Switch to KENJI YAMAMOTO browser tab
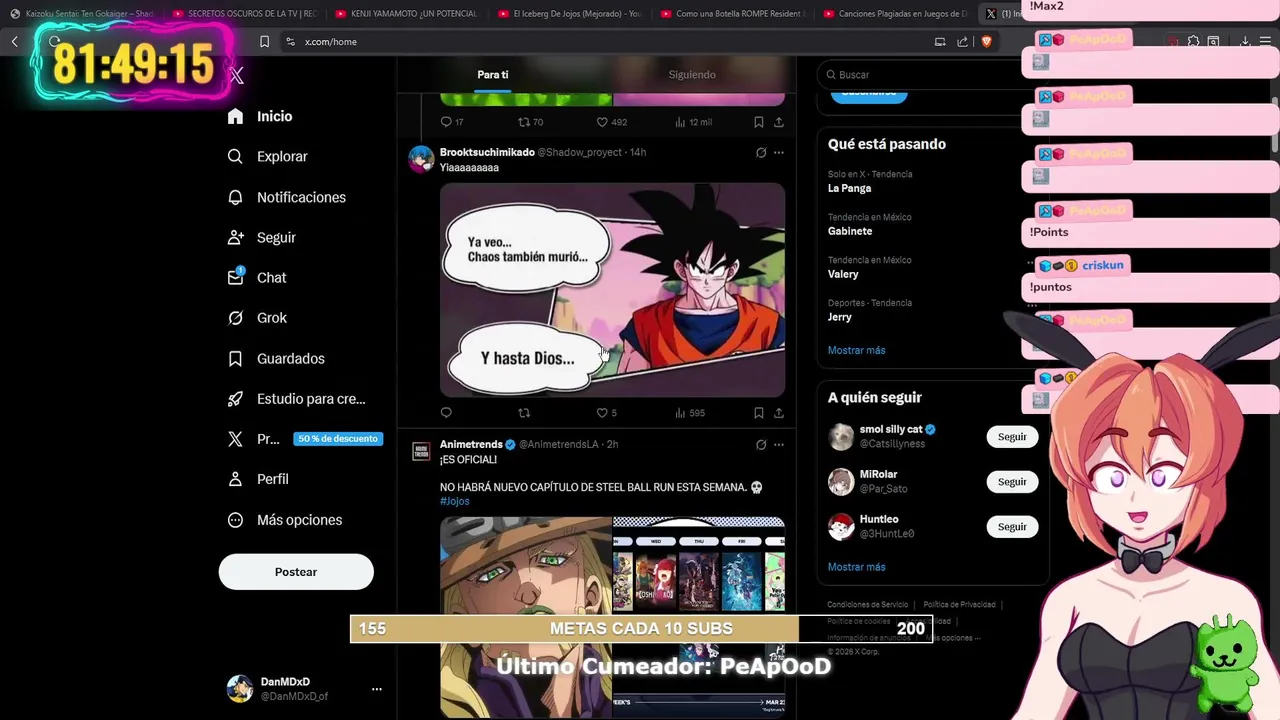This screenshot has height=720, width=1280. click(407, 14)
